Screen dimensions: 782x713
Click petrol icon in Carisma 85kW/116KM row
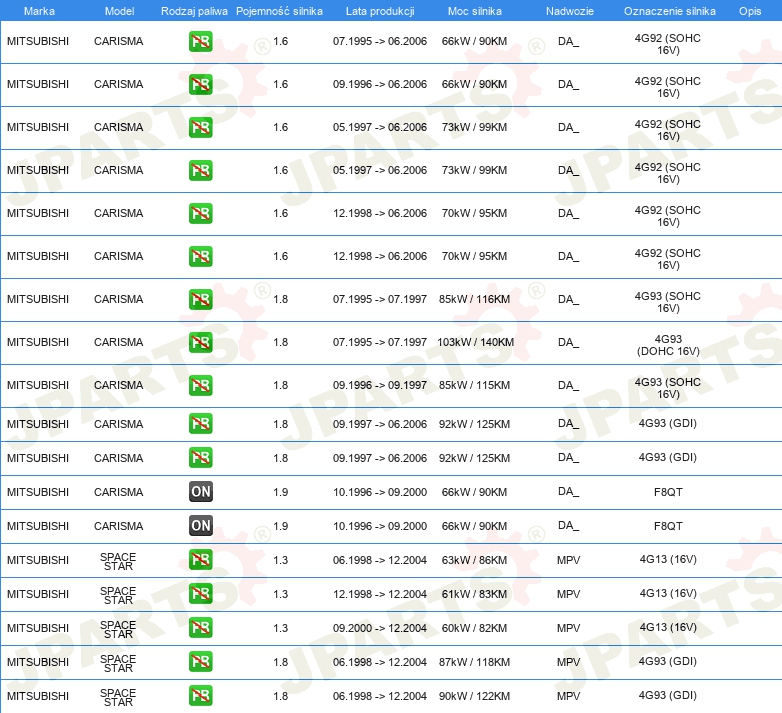tap(200, 299)
